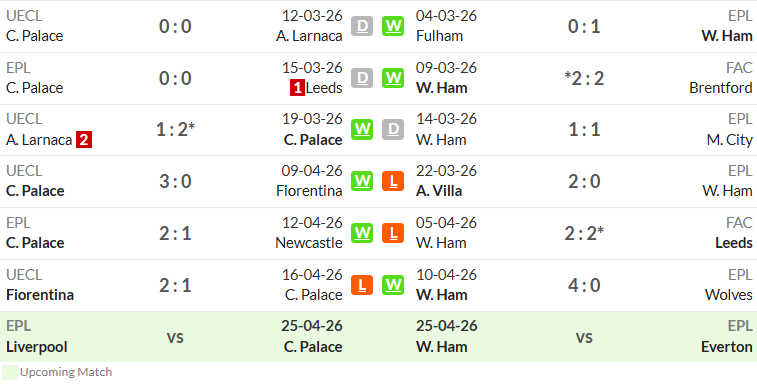Click the W badge for 09-04-26 Fiorentina match
The image size is (757, 387).
362,181
